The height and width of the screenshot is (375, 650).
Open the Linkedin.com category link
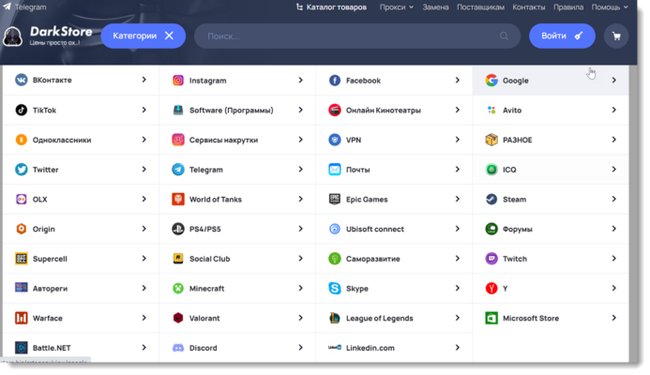[370, 348]
